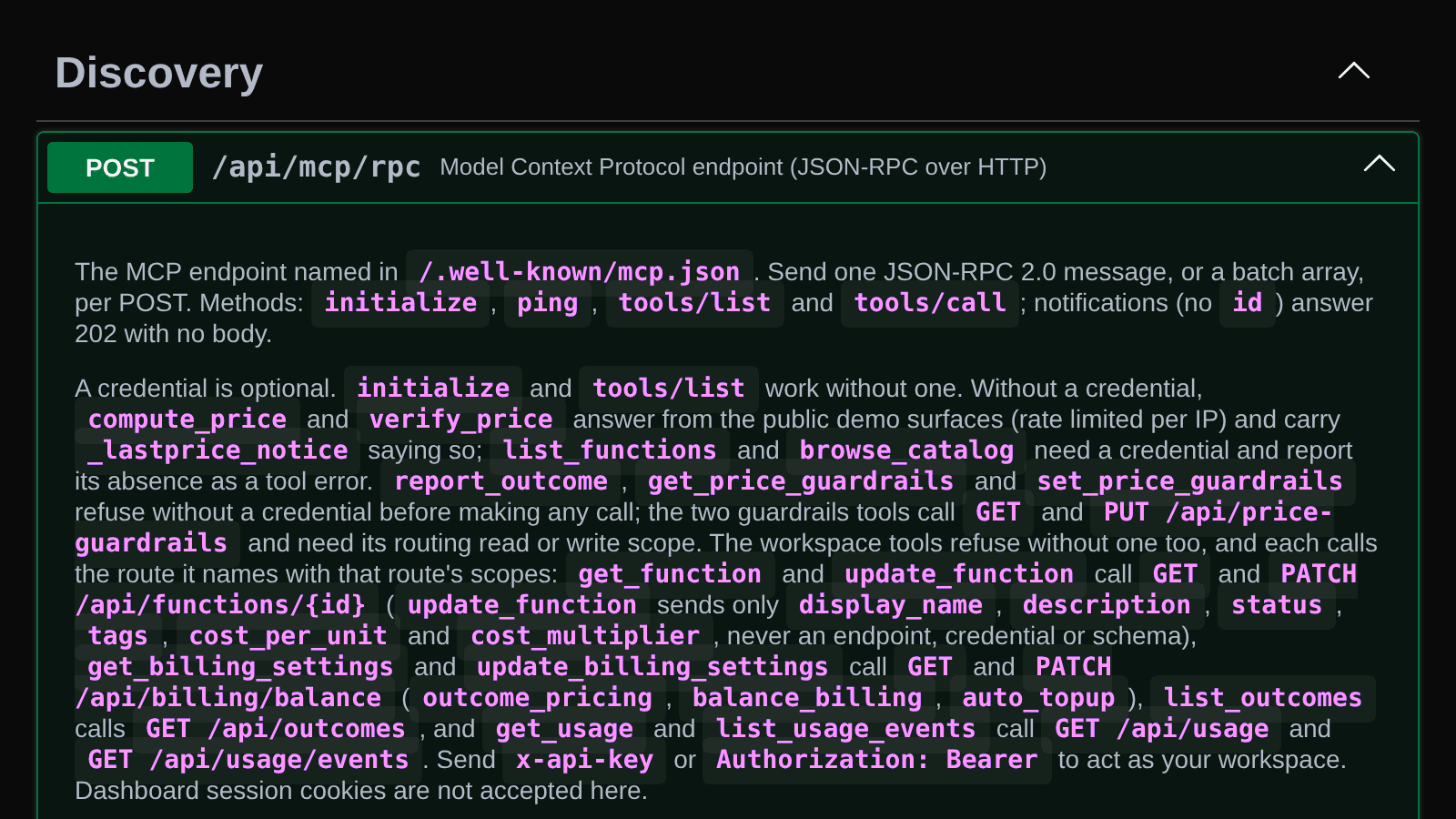Image resolution: width=1456 pixels, height=819 pixels.
Task: Click the list_functions tool name
Action: pos(610,450)
